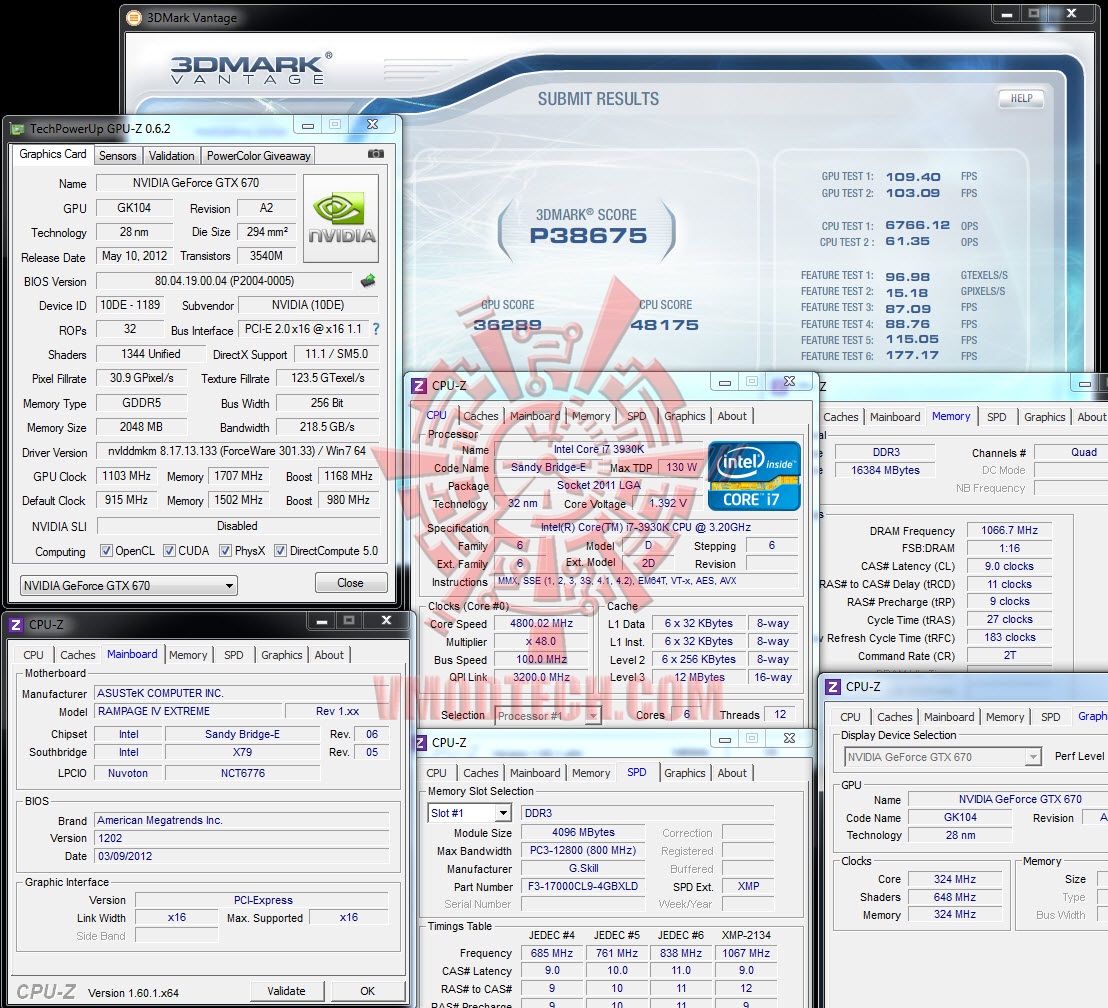Click the DRAM Frequency 1066.7 MHz value
The height and width of the screenshot is (1008, 1108).
coord(1009,530)
